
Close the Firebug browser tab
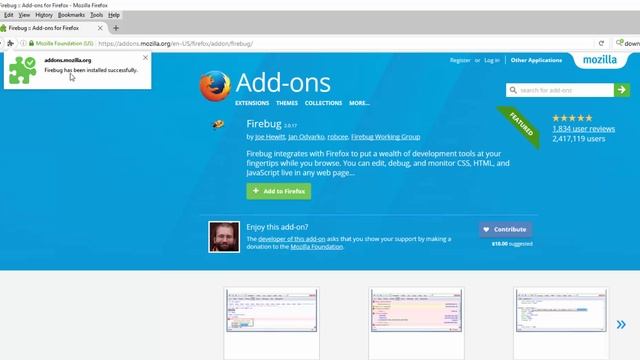click(x=100, y=28)
